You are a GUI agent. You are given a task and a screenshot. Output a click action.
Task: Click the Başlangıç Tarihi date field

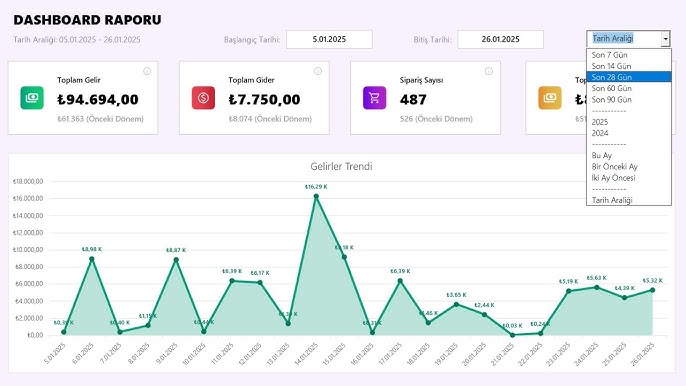click(x=329, y=39)
